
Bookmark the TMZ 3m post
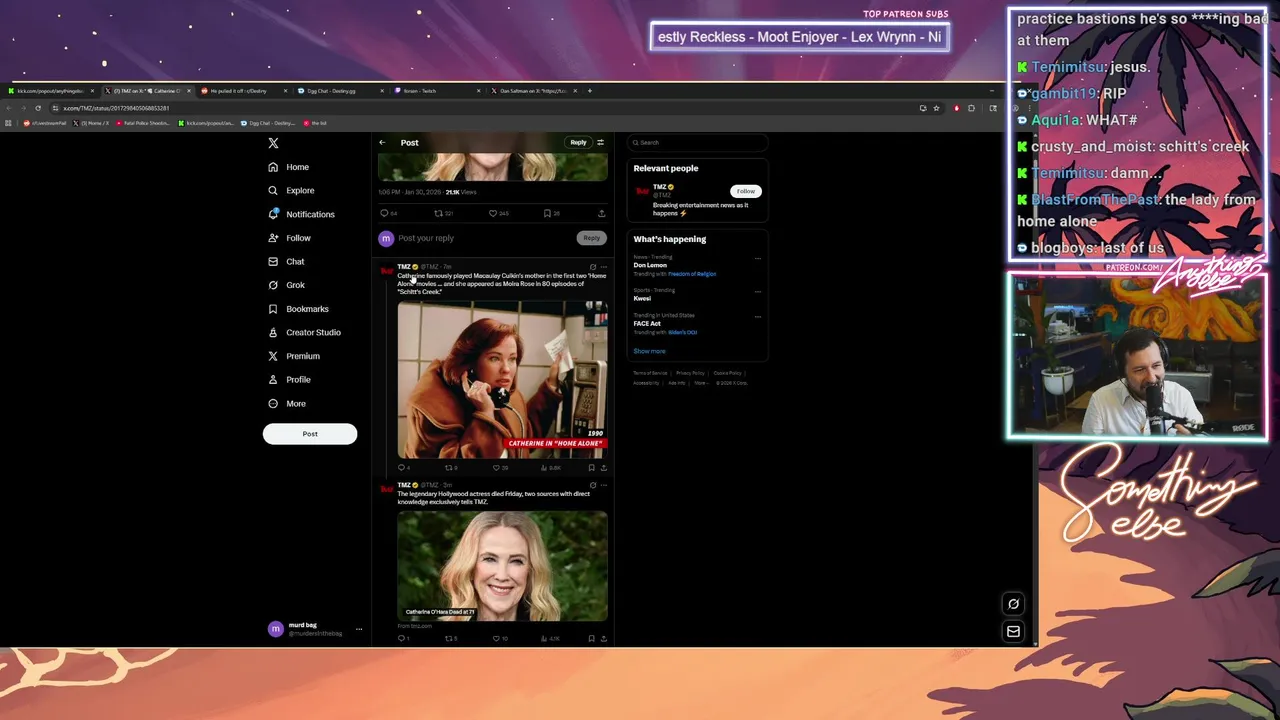[591, 638]
